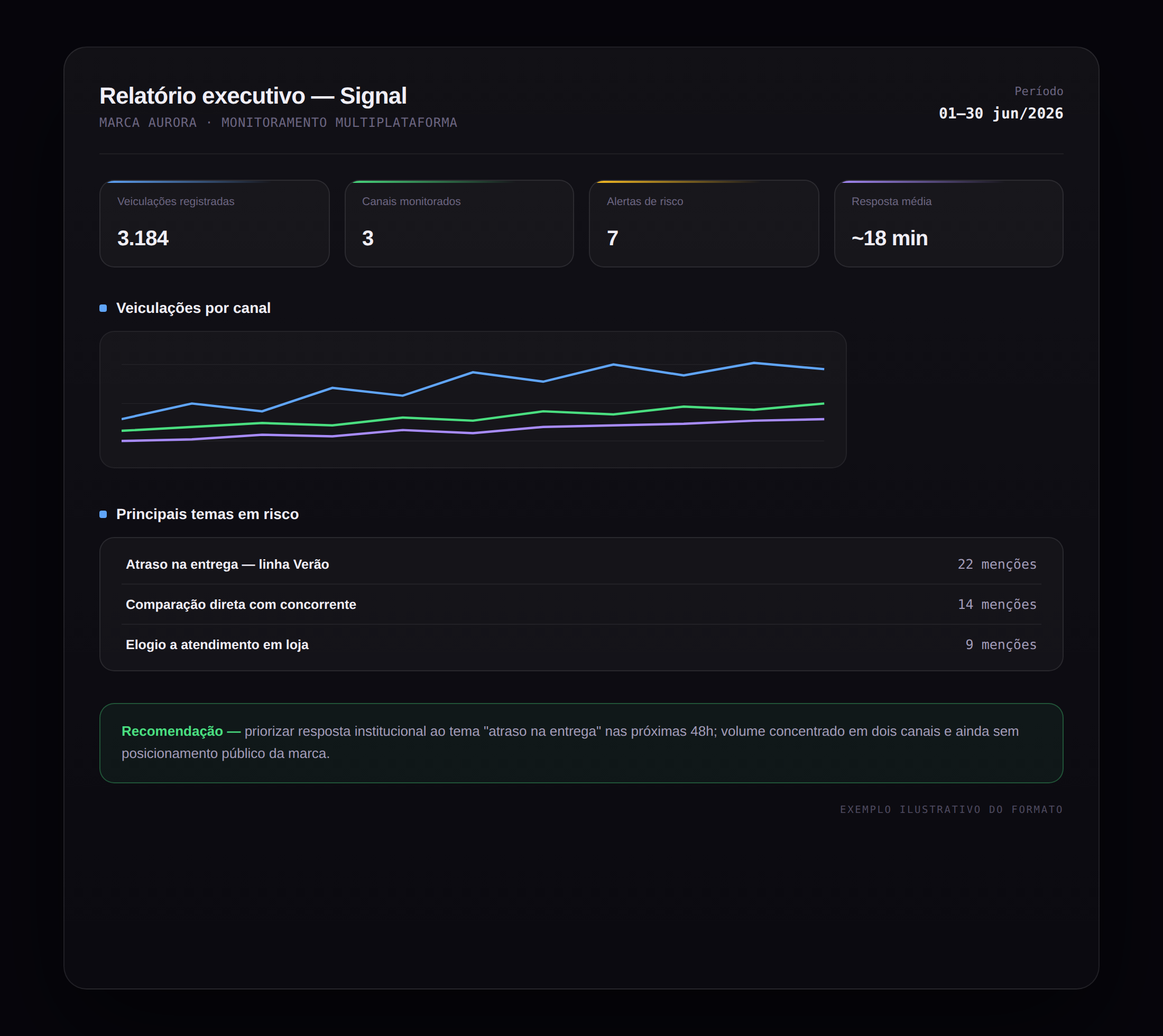Image resolution: width=1163 pixels, height=1036 pixels.
Task: Select the row 'Comparação direta com concorrente'
Action: coord(581,605)
